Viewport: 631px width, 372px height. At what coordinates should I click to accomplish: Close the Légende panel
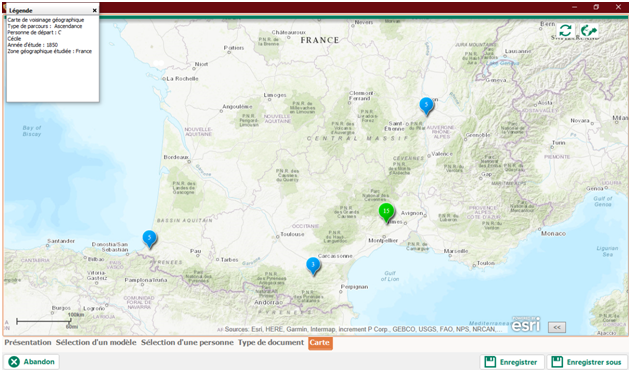click(x=95, y=10)
